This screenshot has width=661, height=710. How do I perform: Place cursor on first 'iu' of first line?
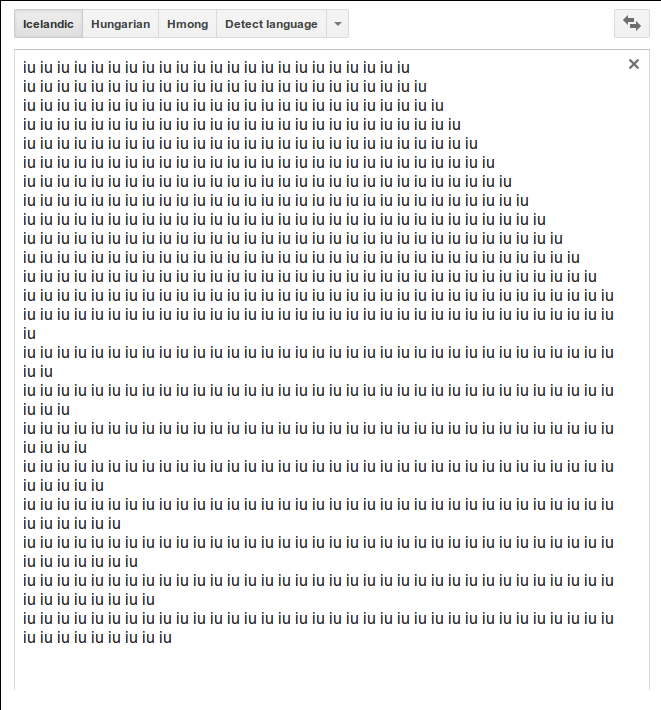(29, 68)
